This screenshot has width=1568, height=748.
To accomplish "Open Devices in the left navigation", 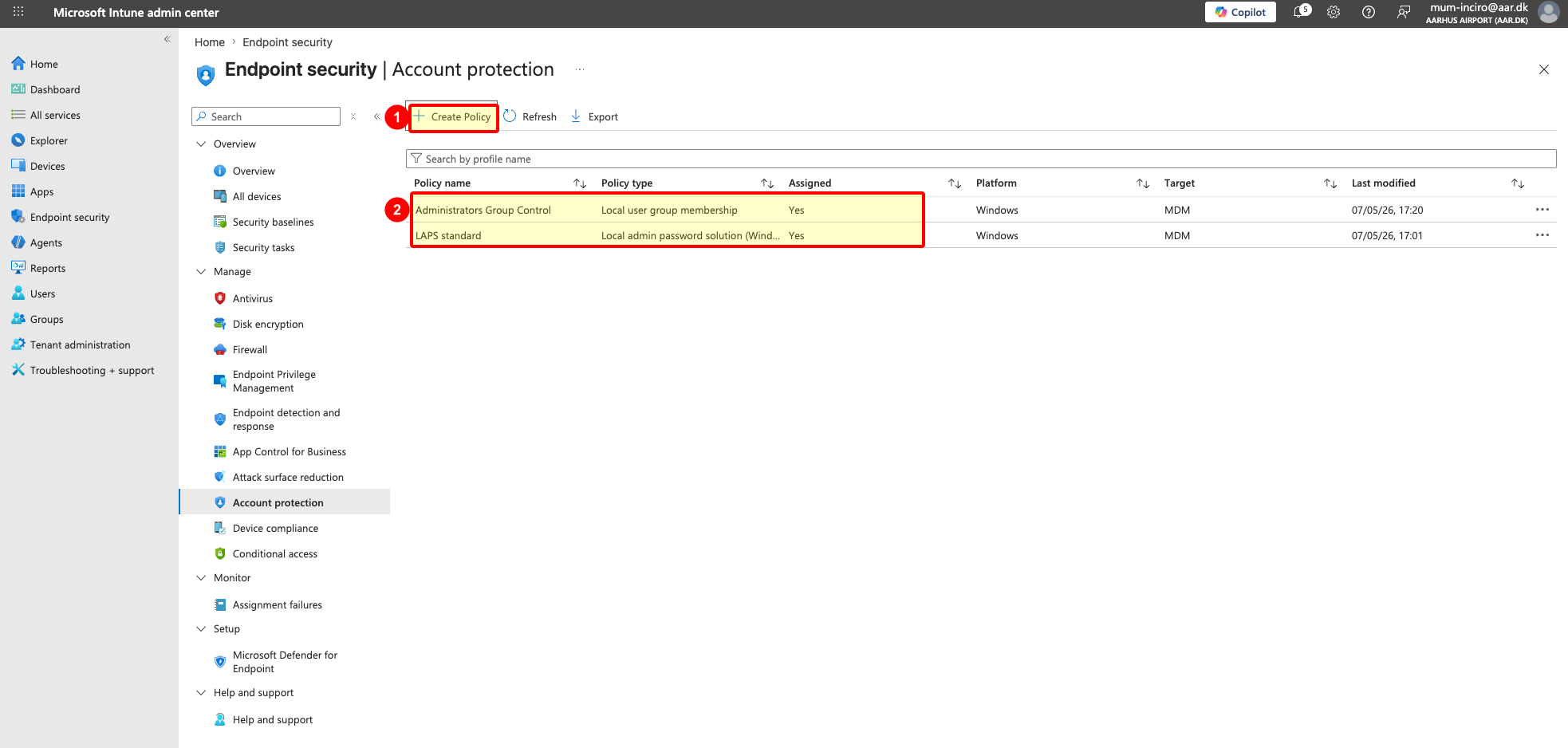I will point(47,166).
